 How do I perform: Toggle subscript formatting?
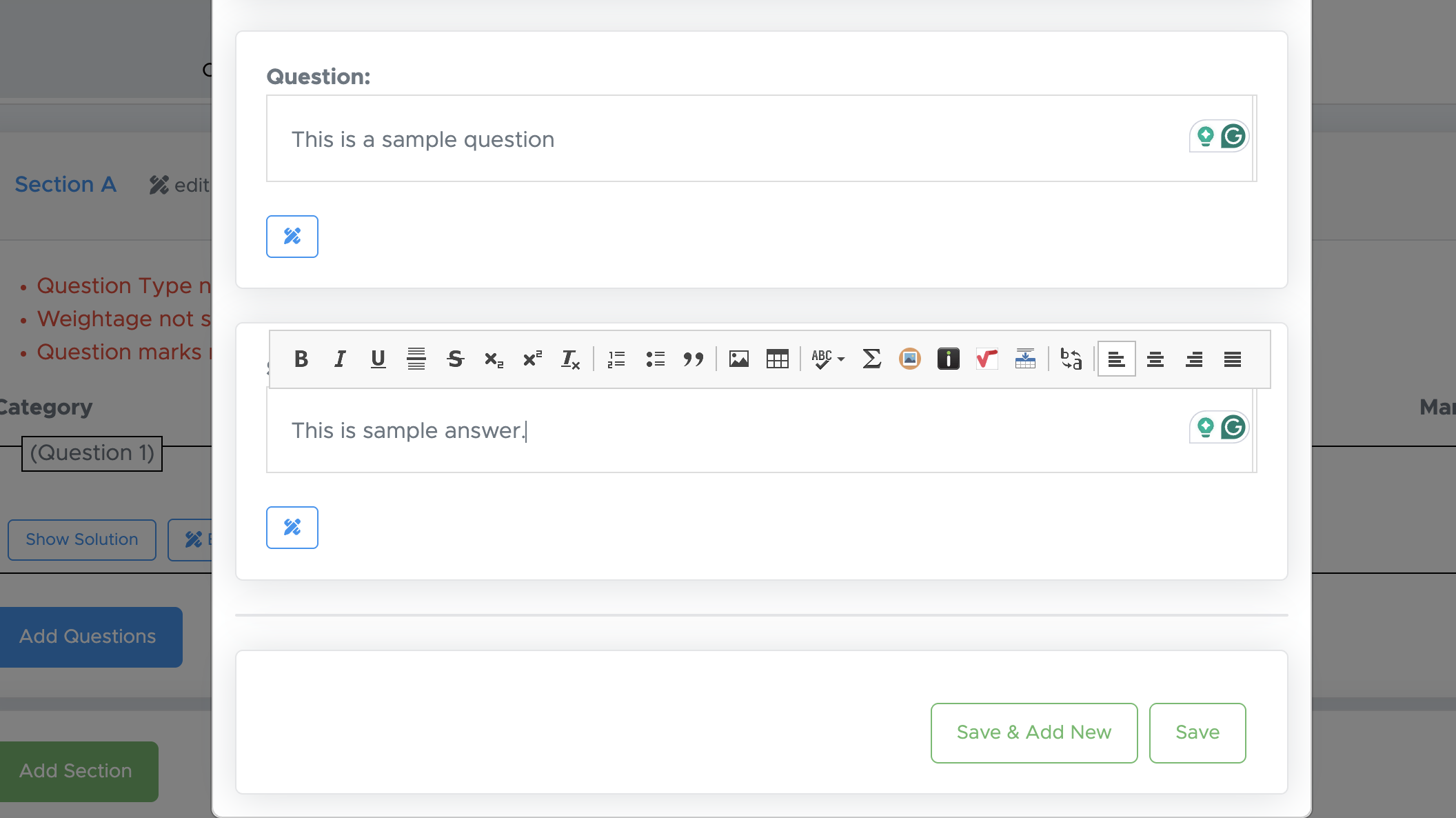(494, 359)
